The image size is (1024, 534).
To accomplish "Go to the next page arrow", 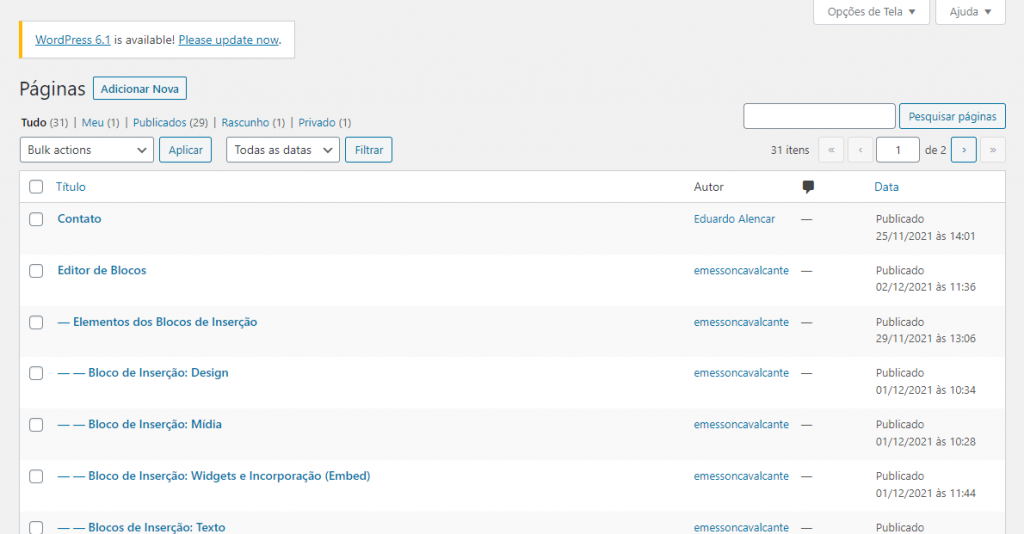I will [x=964, y=150].
